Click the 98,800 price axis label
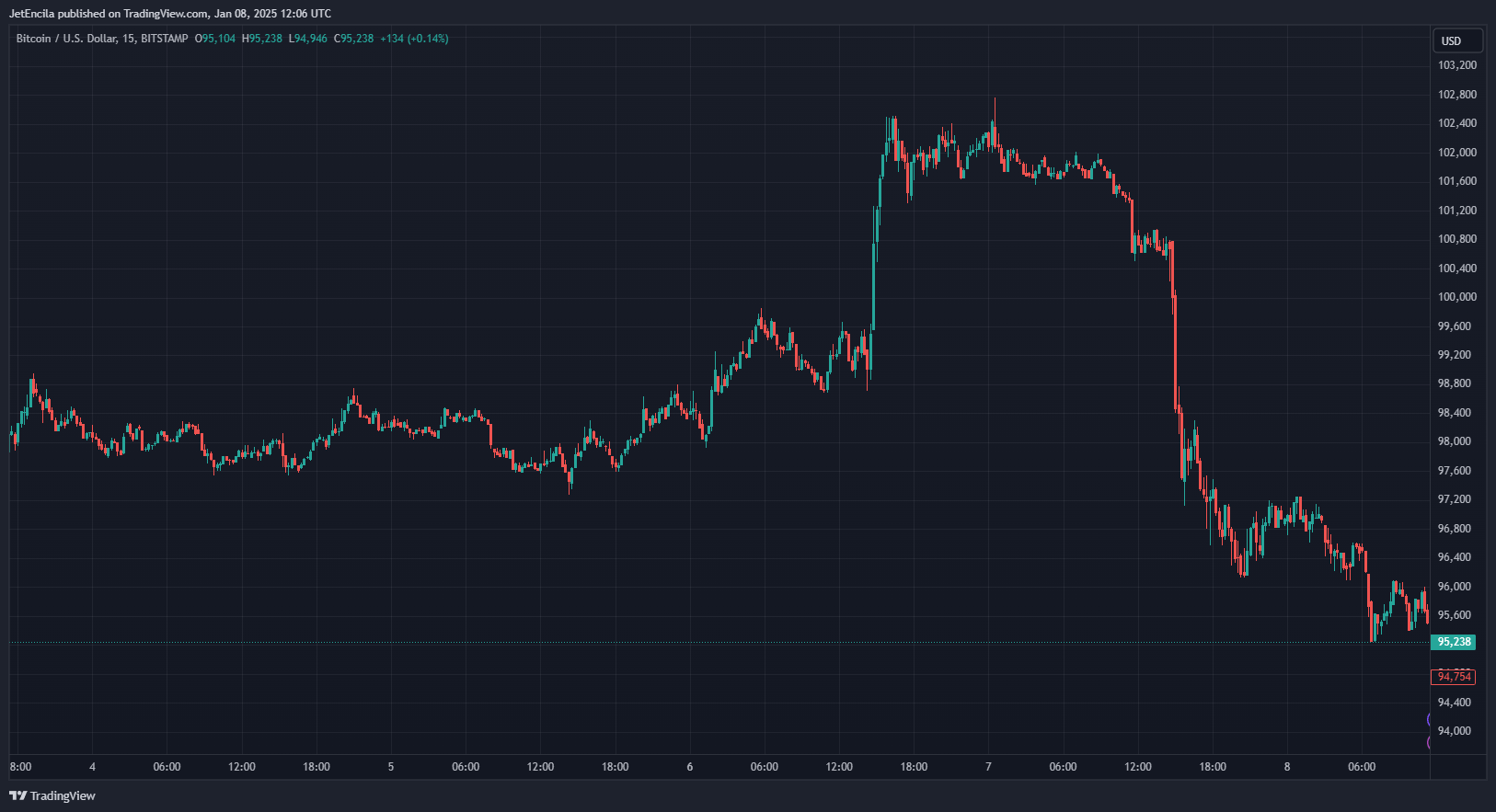Viewport: 1496px width, 812px height. tap(1454, 383)
